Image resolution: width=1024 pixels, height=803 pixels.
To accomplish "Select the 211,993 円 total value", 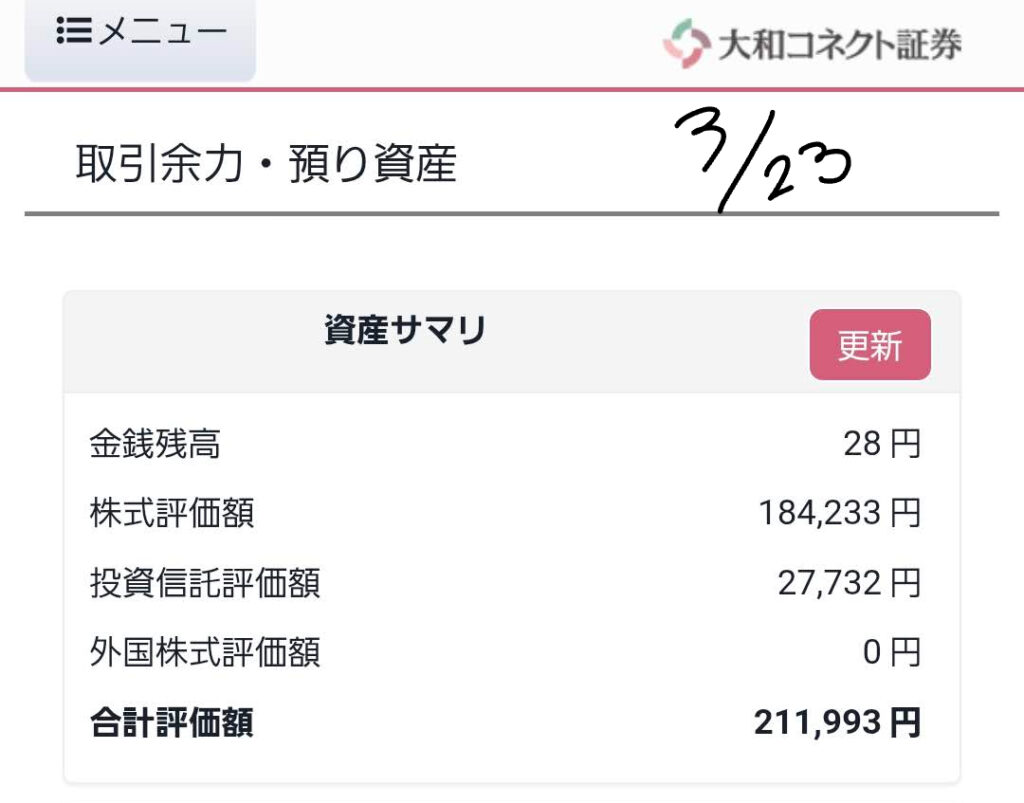I will (x=836, y=722).
